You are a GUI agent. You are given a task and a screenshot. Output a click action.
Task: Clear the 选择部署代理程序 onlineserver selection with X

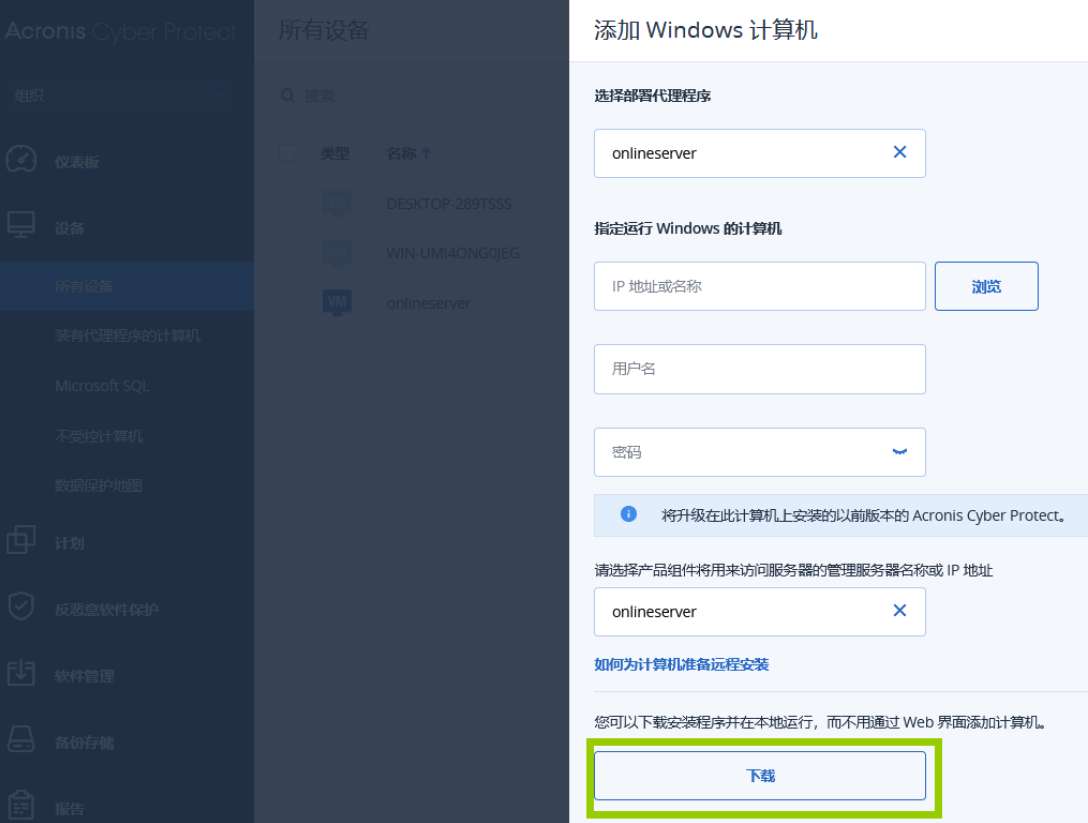click(900, 152)
